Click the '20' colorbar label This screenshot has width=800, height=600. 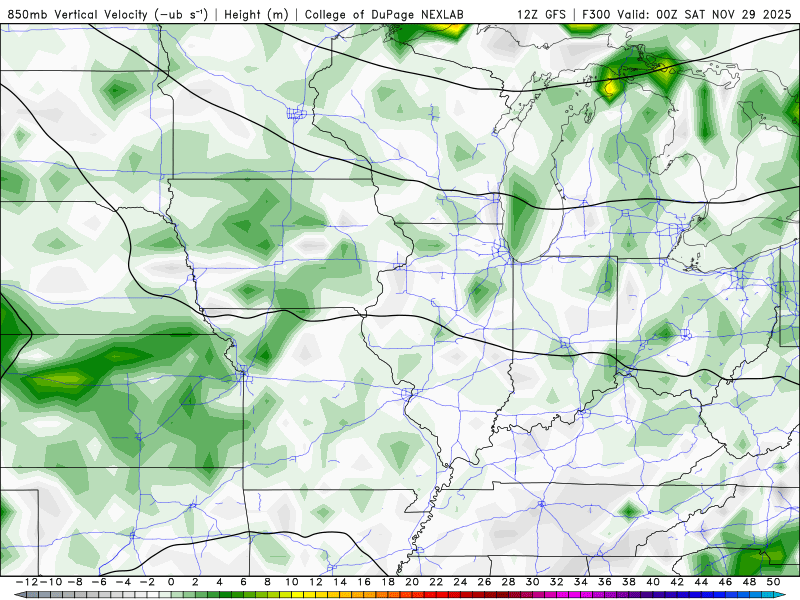pos(412,582)
